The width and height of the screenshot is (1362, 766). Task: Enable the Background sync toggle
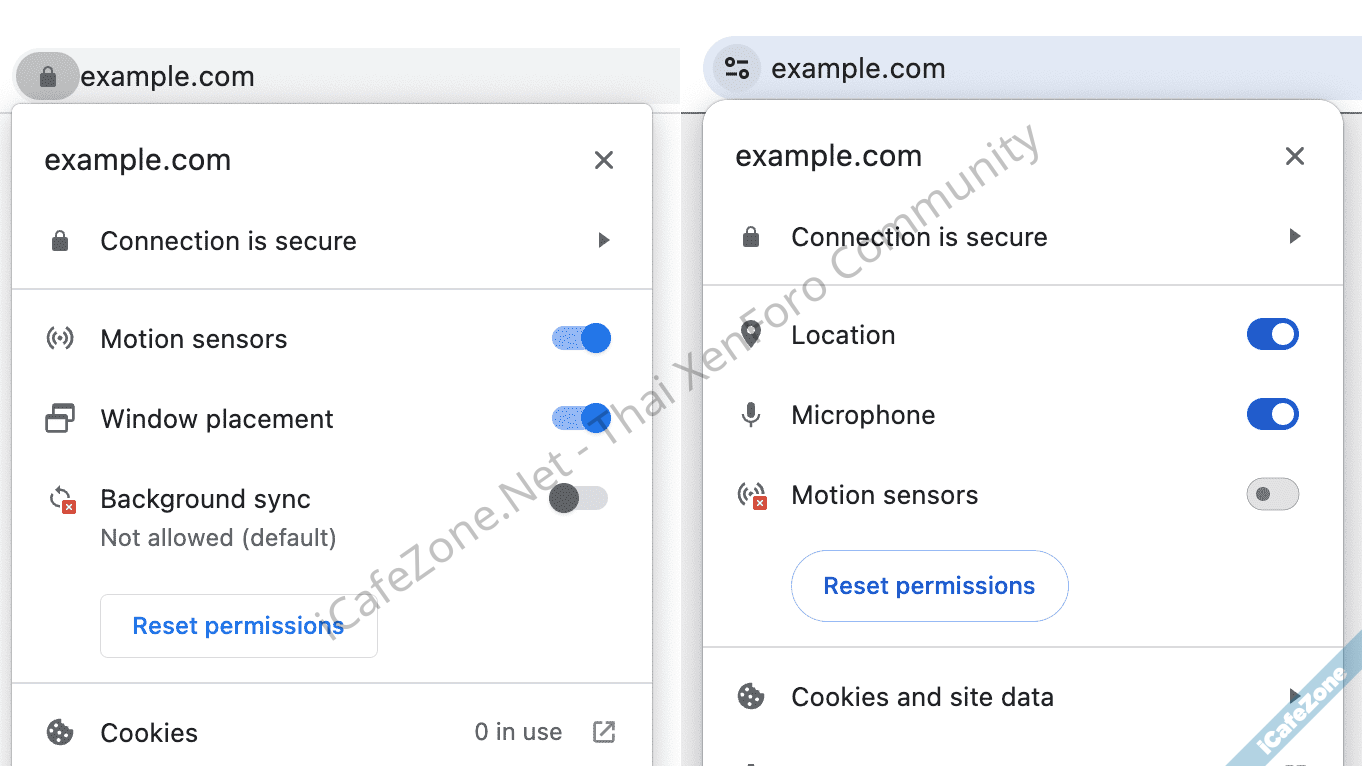tap(578, 498)
